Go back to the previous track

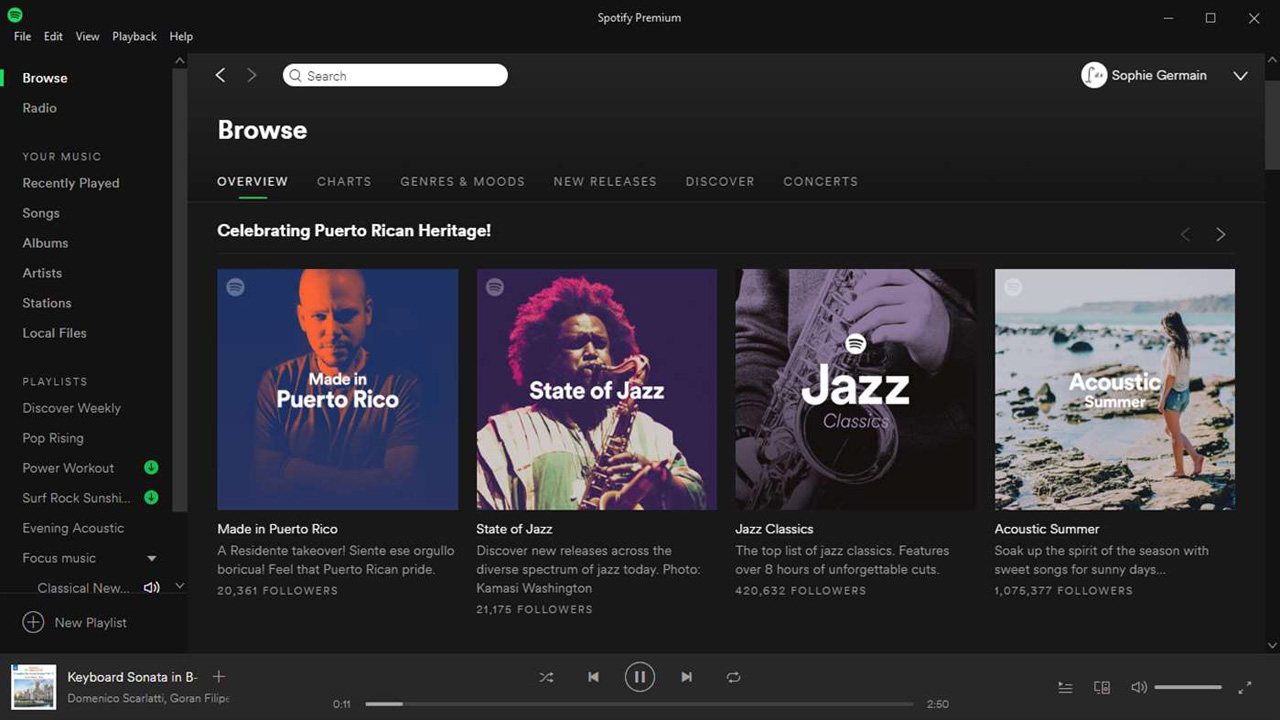coord(593,677)
